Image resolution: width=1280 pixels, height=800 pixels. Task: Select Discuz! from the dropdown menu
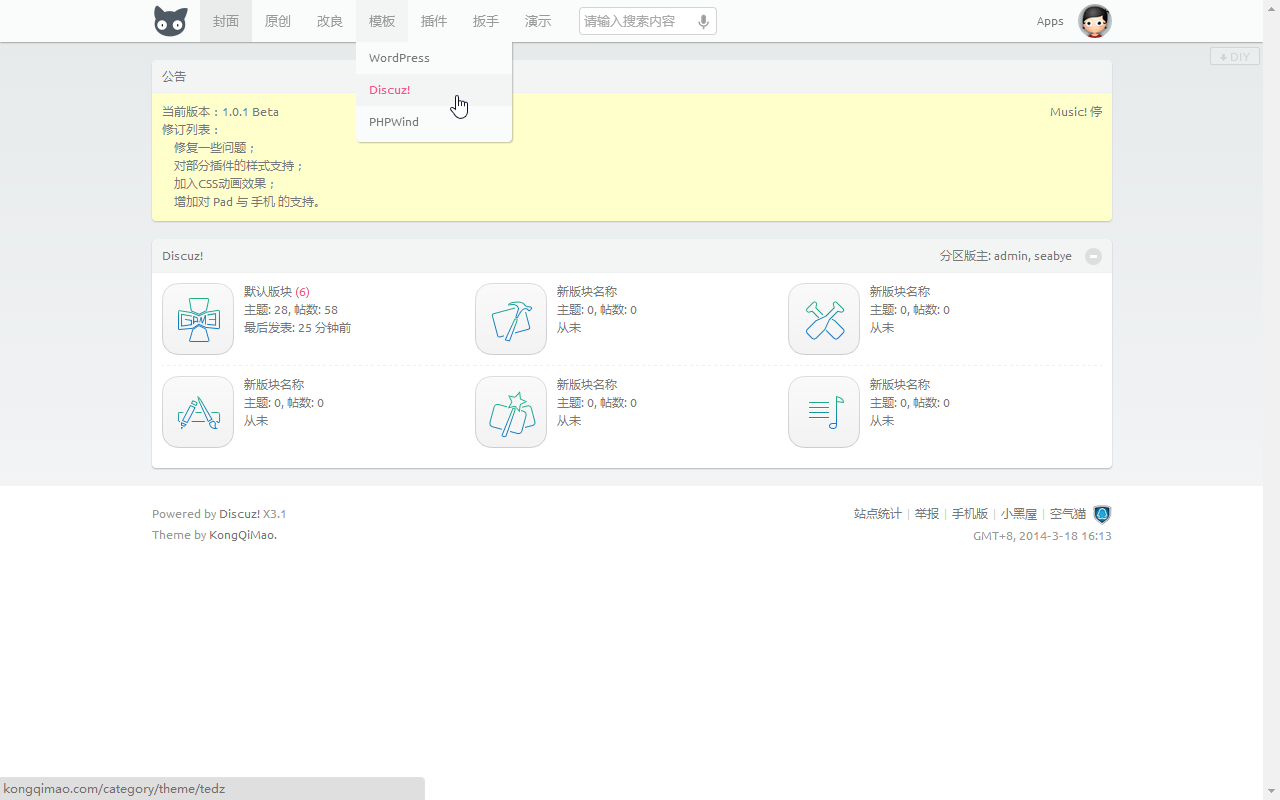pos(434,90)
